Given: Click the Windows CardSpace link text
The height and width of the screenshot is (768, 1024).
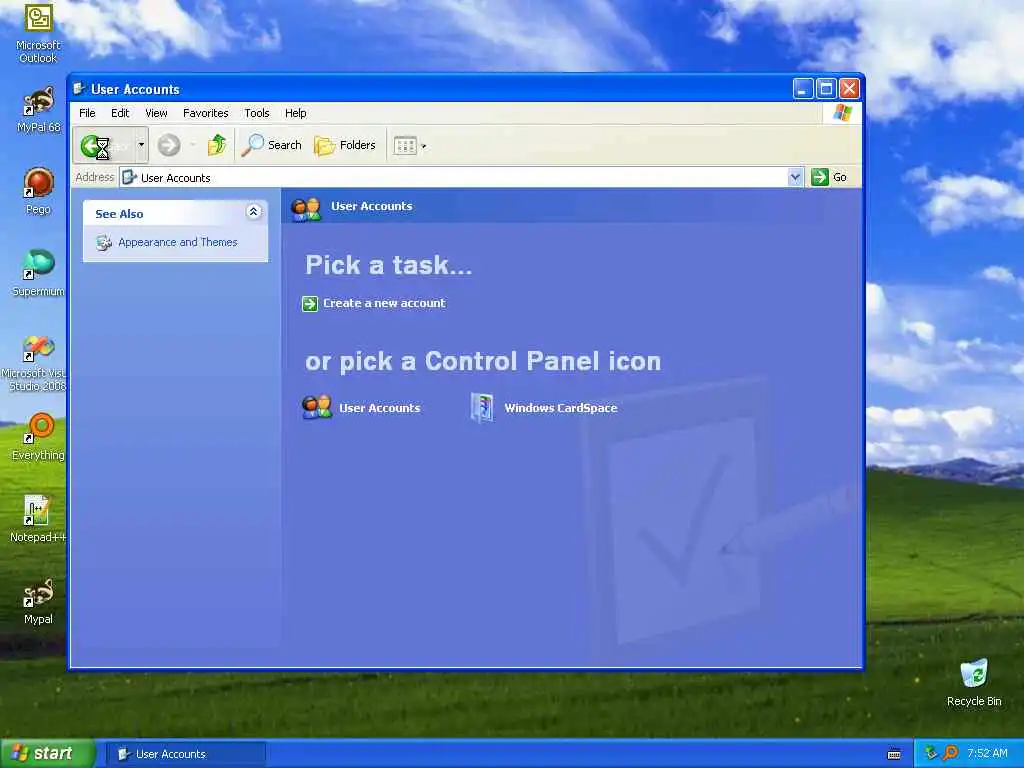Looking at the screenshot, I should click(x=560, y=408).
